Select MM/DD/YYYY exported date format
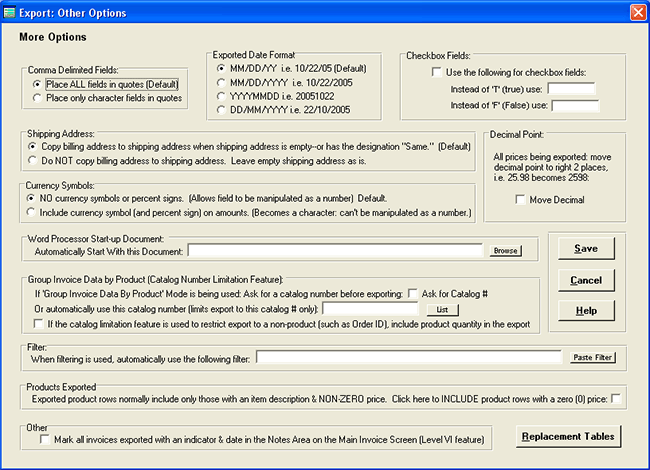 point(220,81)
